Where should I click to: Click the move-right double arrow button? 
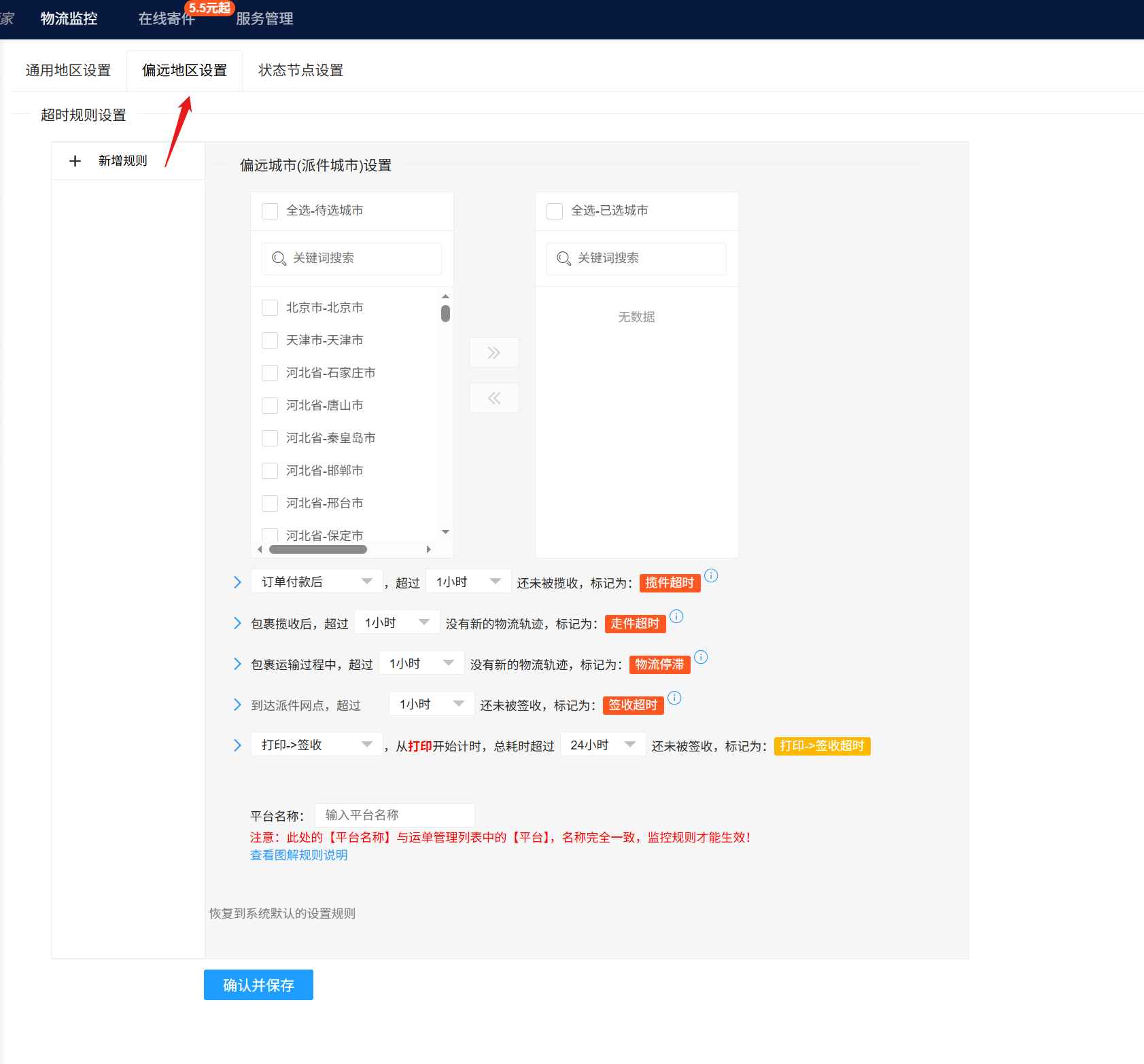tap(494, 353)
